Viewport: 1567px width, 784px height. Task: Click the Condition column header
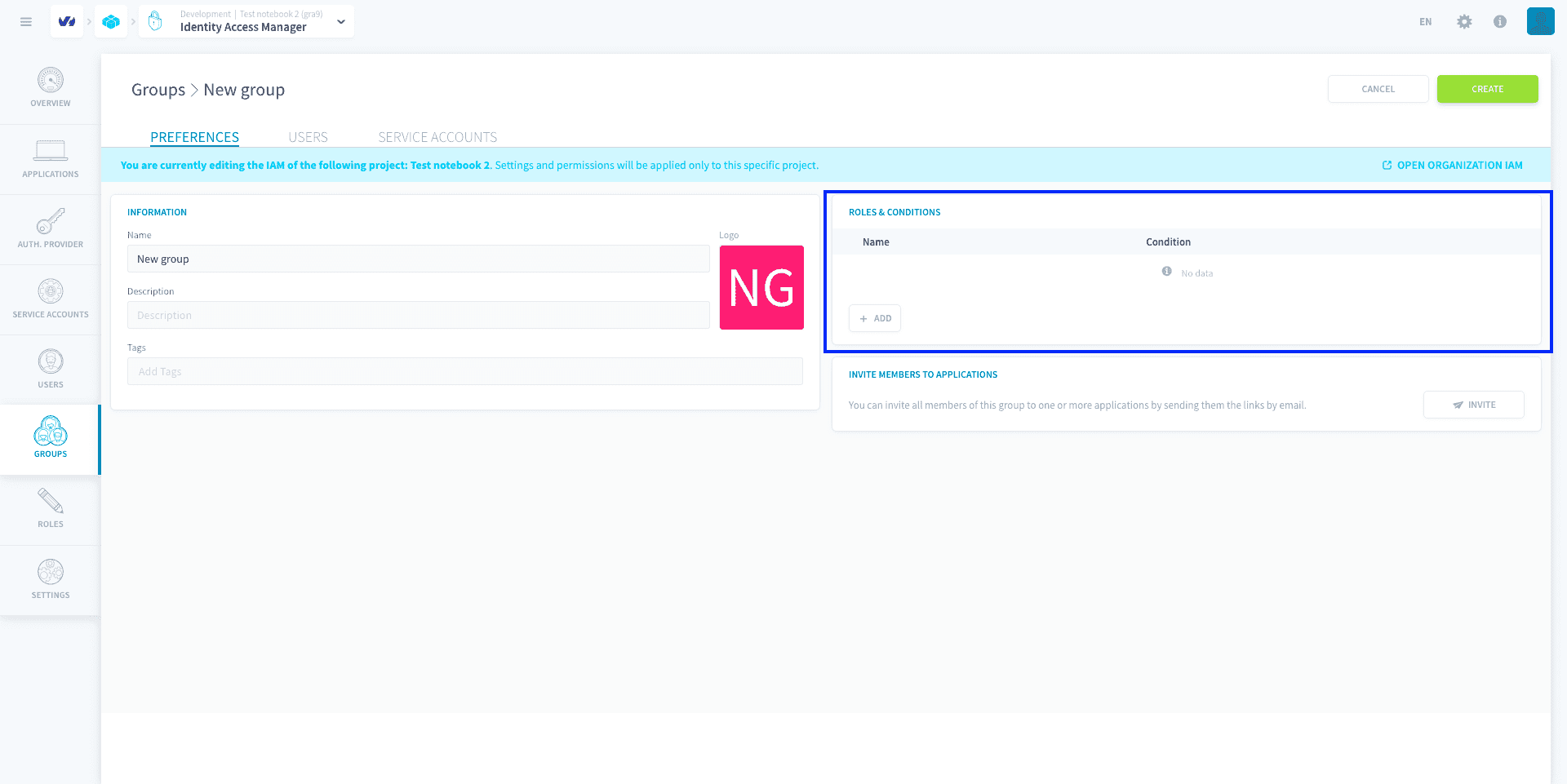[x=1168, y=242]
